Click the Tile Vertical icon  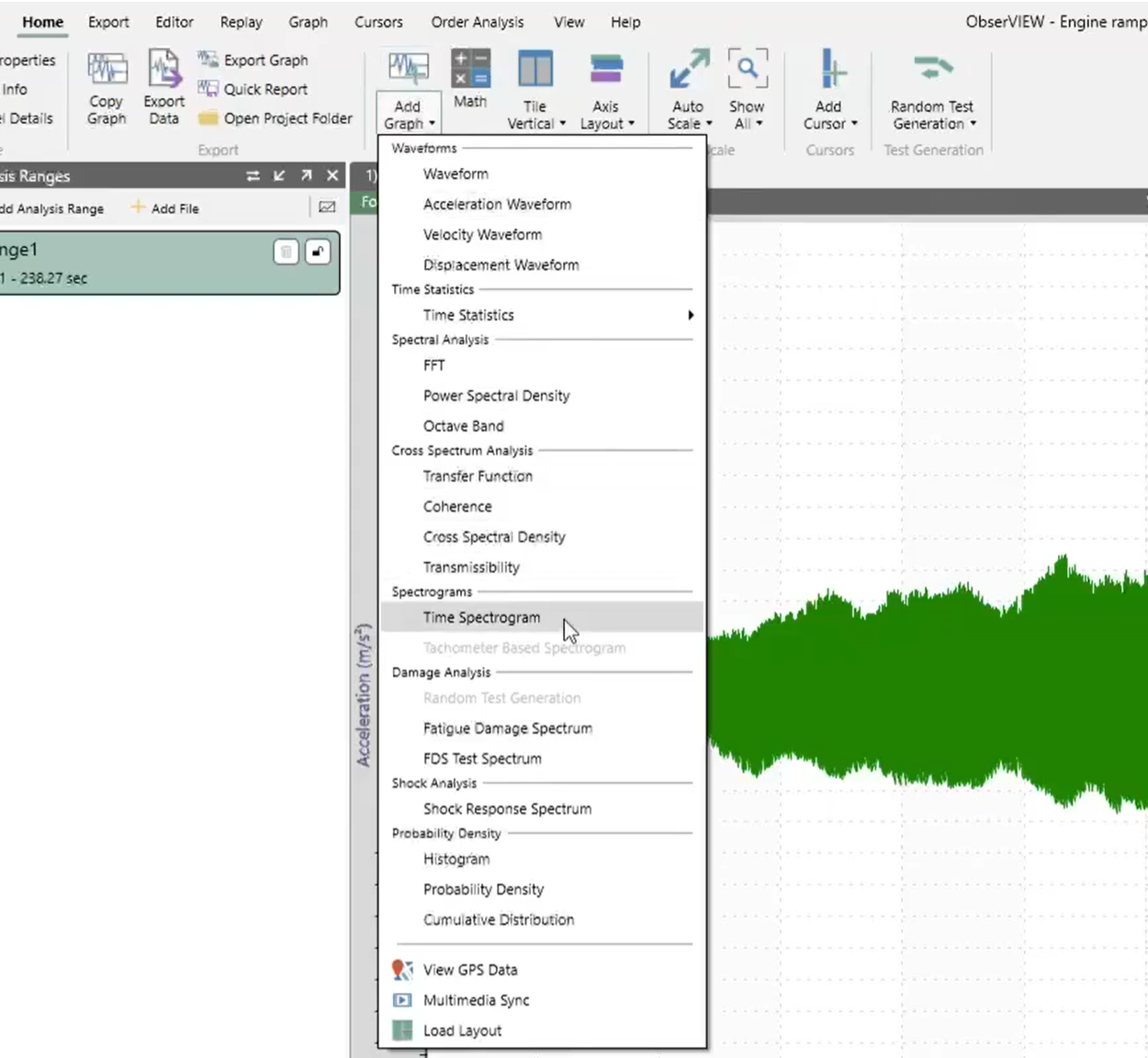(535, 70)
